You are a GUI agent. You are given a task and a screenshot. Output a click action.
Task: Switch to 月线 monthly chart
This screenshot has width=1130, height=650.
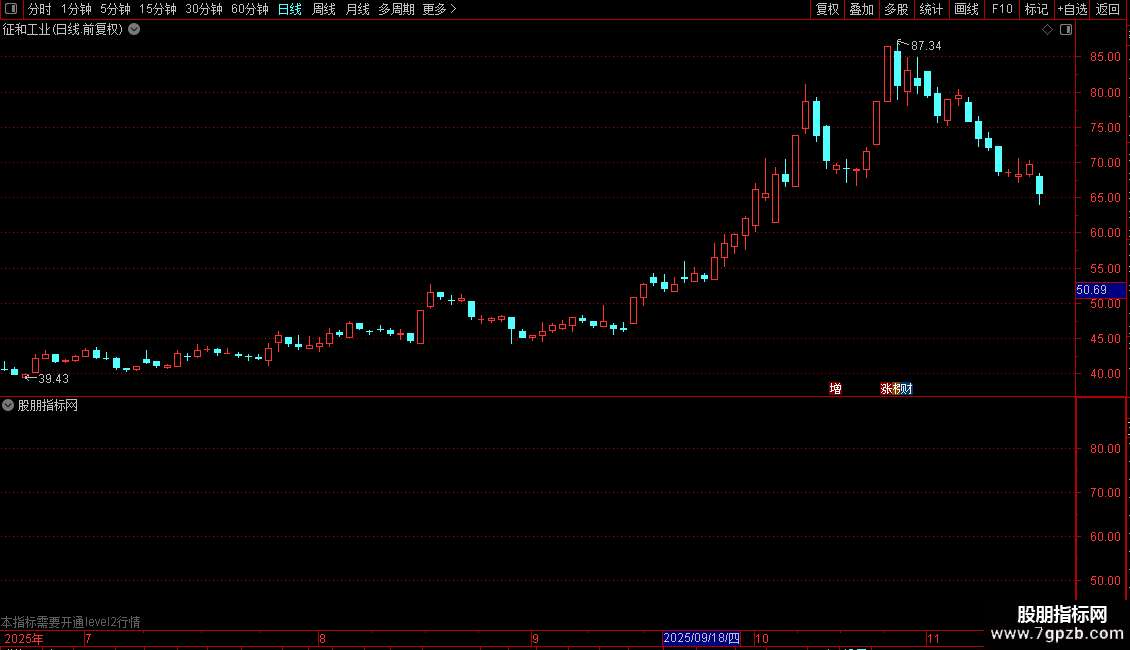click(x=357, y=9)
